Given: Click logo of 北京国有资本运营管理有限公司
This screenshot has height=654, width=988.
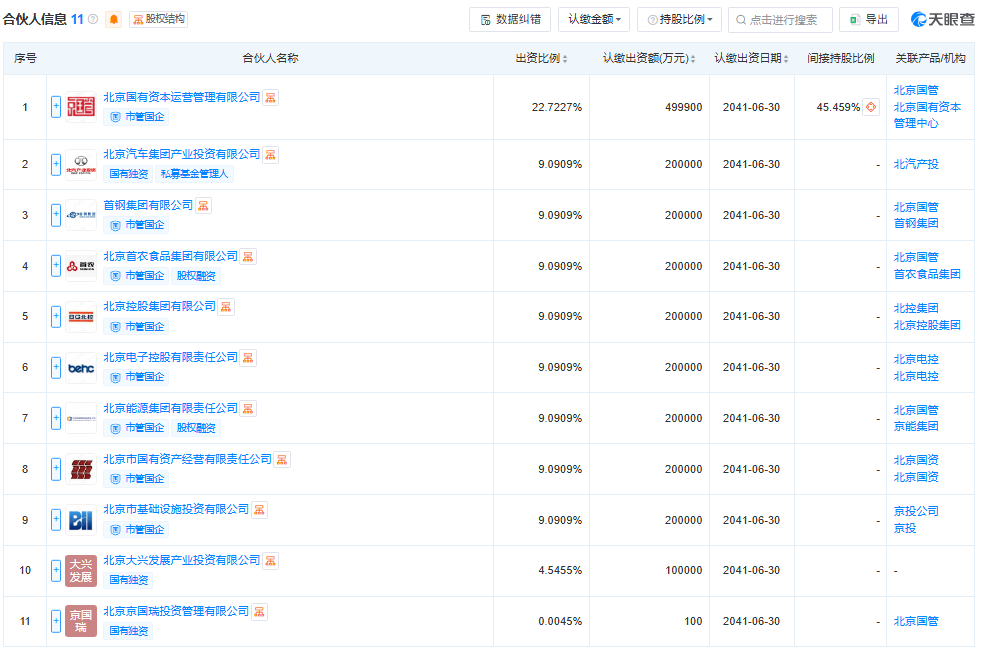Looking at the screenshot, I should 81,106.
